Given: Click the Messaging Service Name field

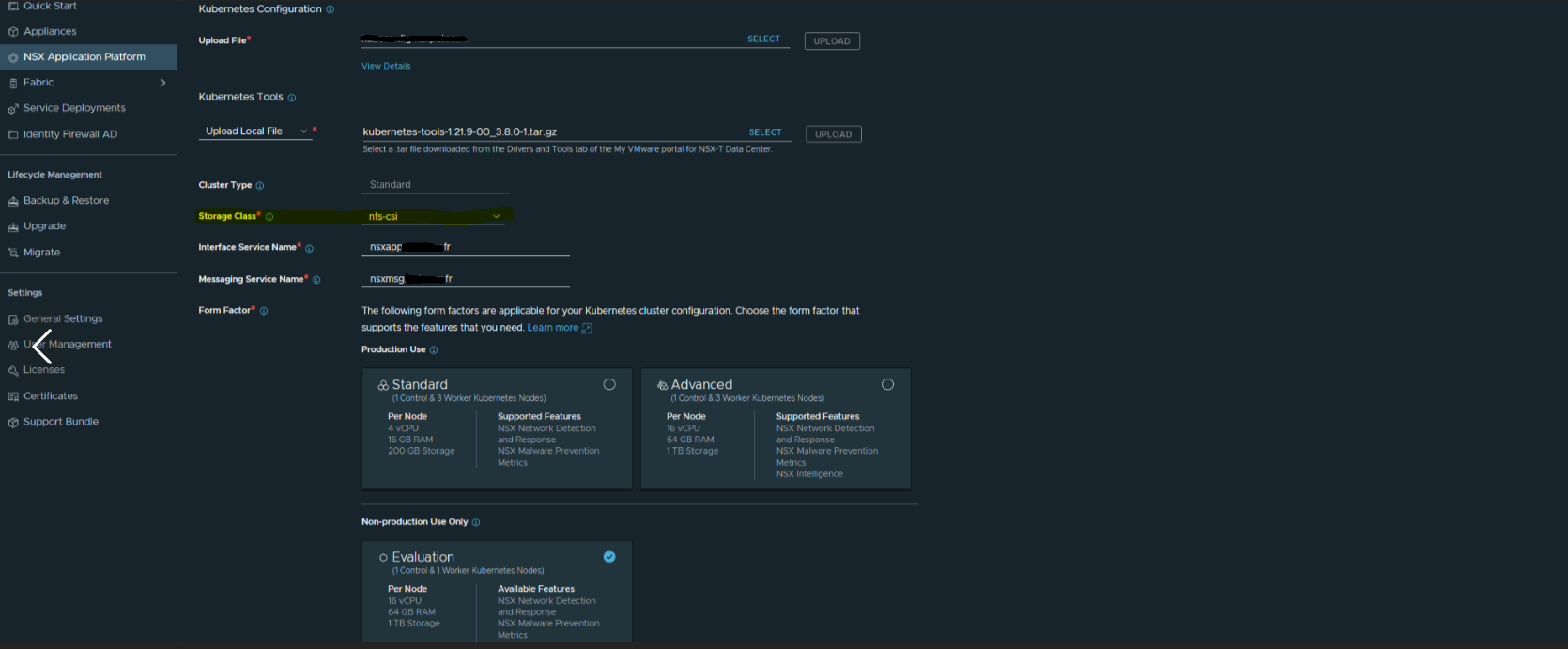Looking at the screenshot, I should 466,279.
